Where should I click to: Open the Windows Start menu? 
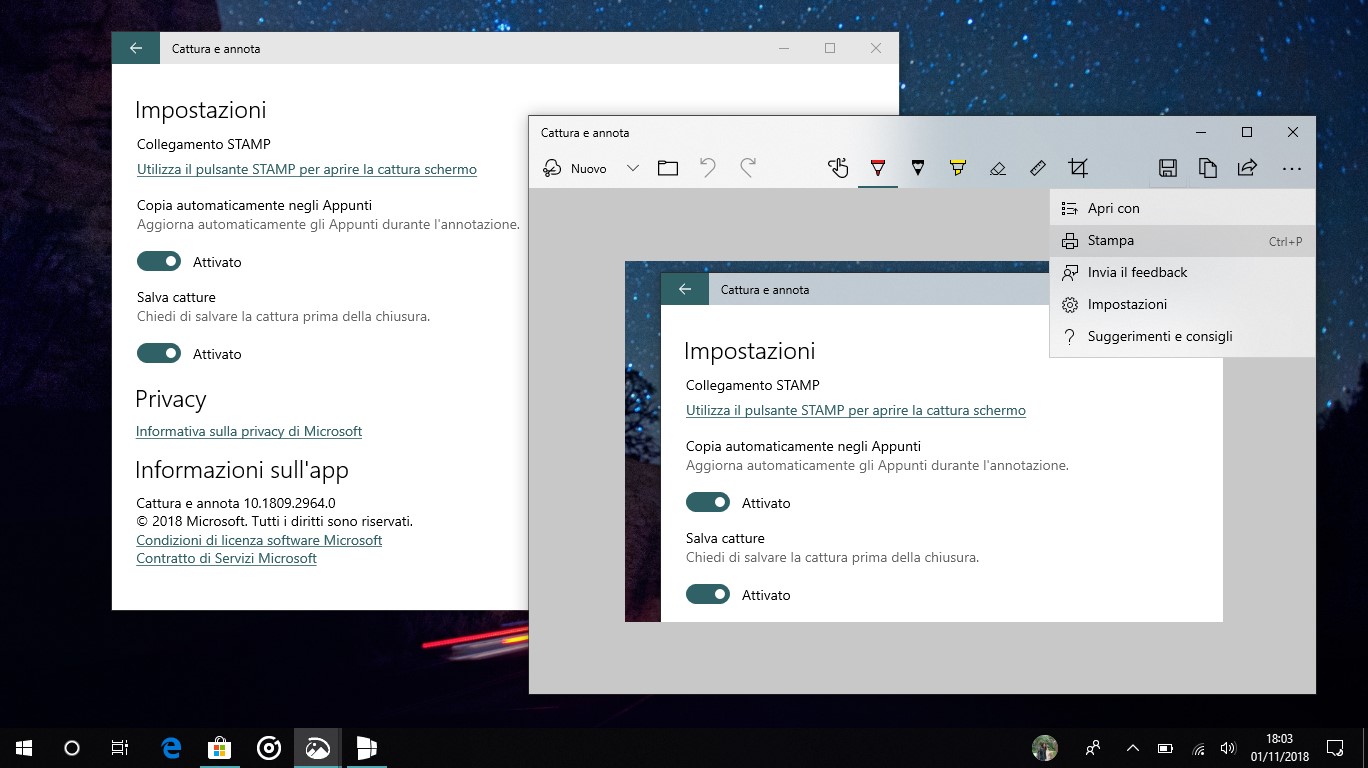(x=24, y=747)
